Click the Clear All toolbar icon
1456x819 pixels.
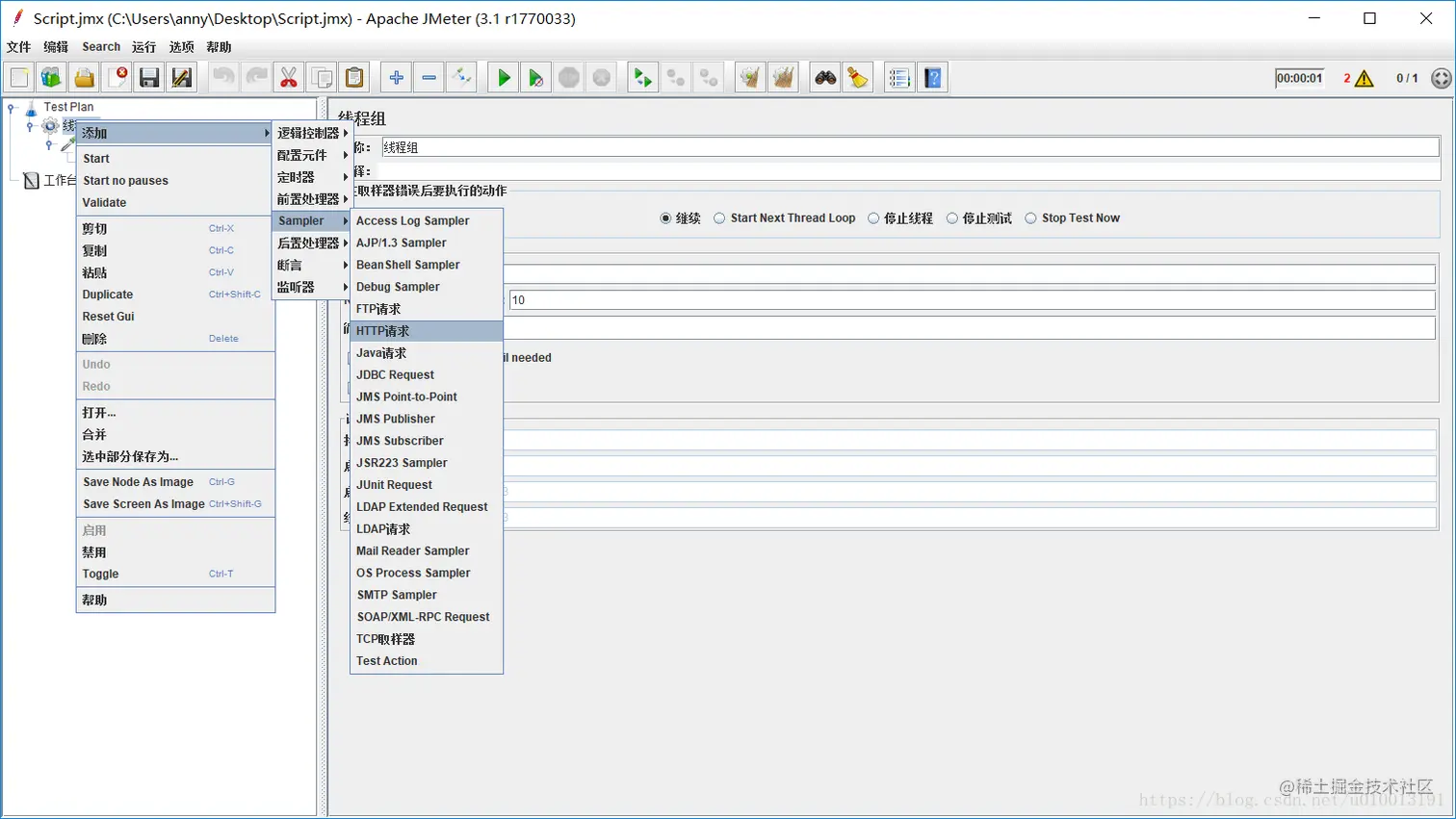(x=784, y=78)
